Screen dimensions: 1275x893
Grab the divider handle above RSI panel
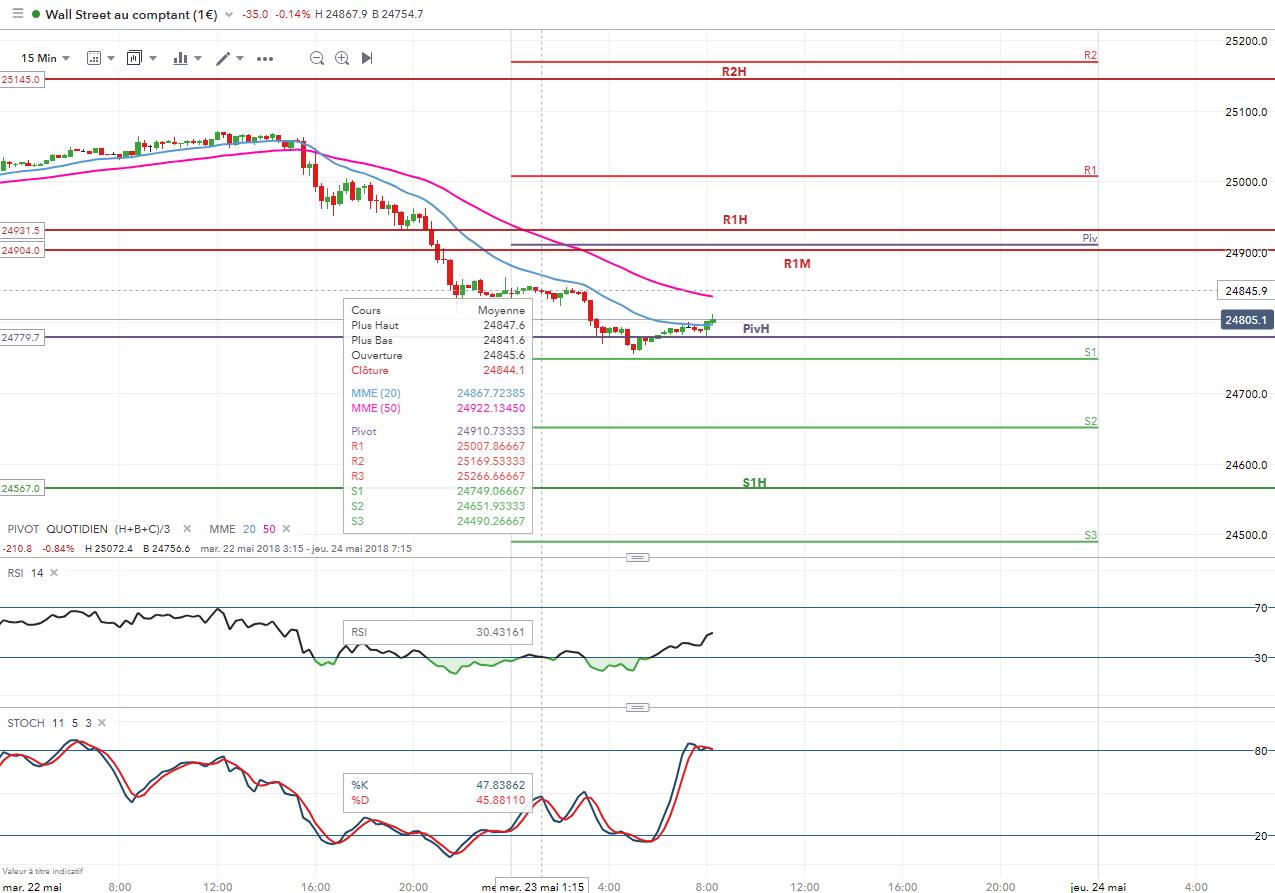[x=638, y=557]
